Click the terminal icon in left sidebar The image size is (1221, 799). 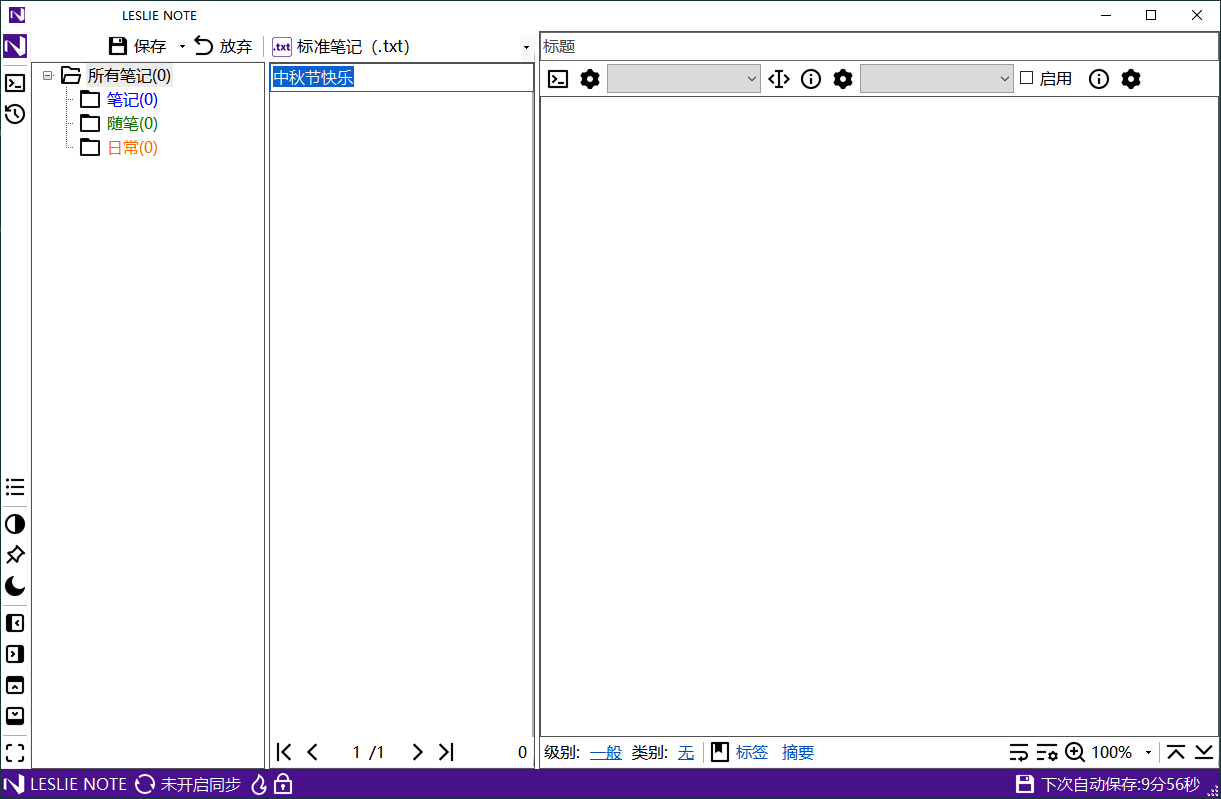[15, 83]
